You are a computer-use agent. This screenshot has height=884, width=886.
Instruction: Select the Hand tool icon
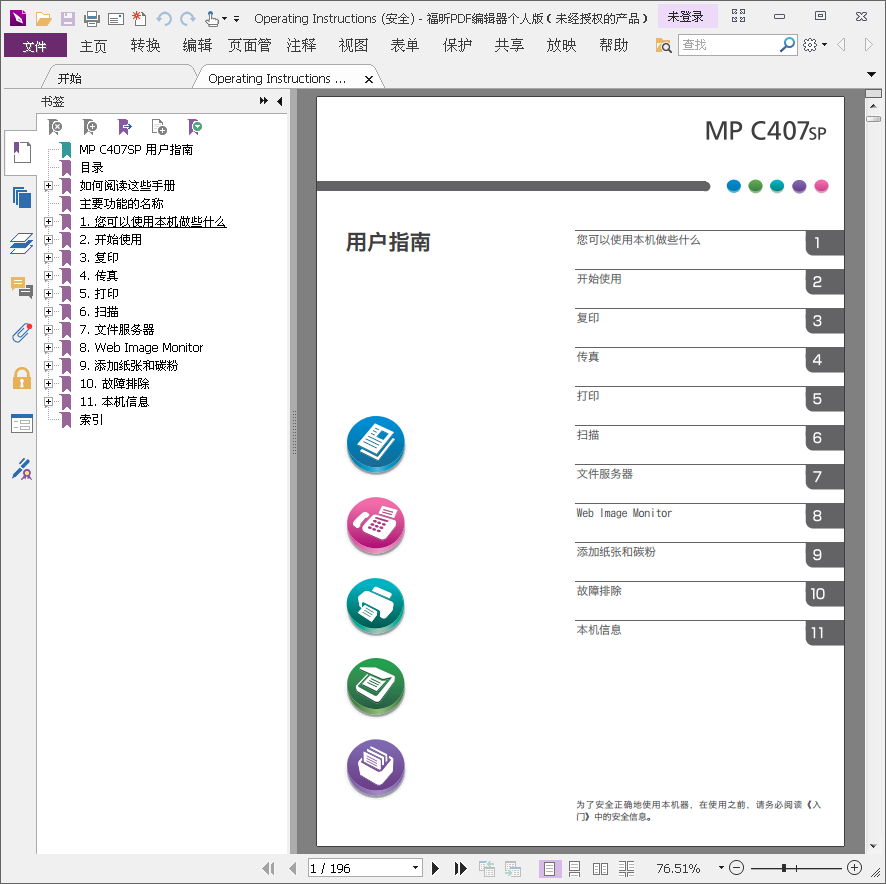pyautogui.click(x=212, y=19)
